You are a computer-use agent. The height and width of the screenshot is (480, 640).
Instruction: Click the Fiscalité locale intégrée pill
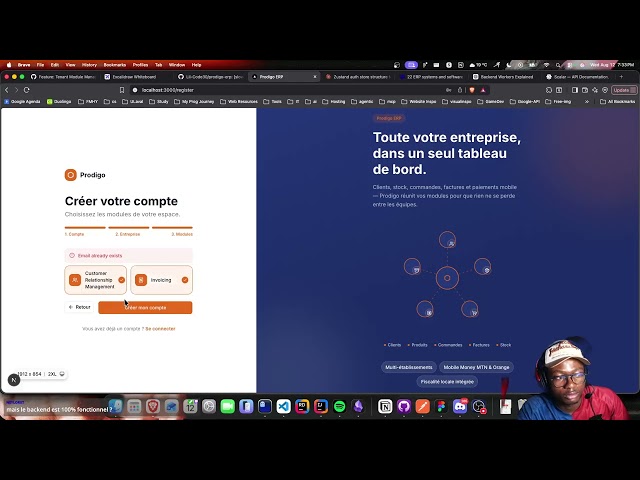coord(447,382)
